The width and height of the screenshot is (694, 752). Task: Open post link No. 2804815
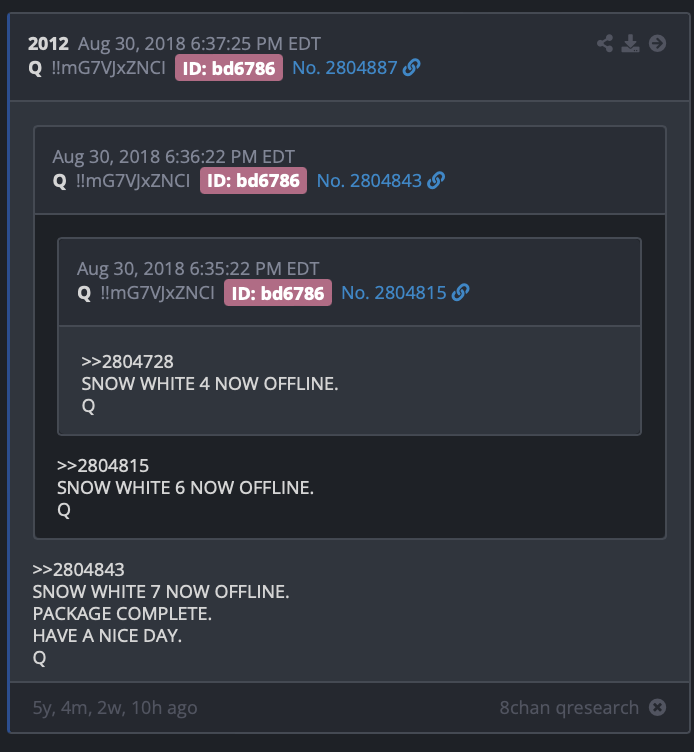click(394, 293)
